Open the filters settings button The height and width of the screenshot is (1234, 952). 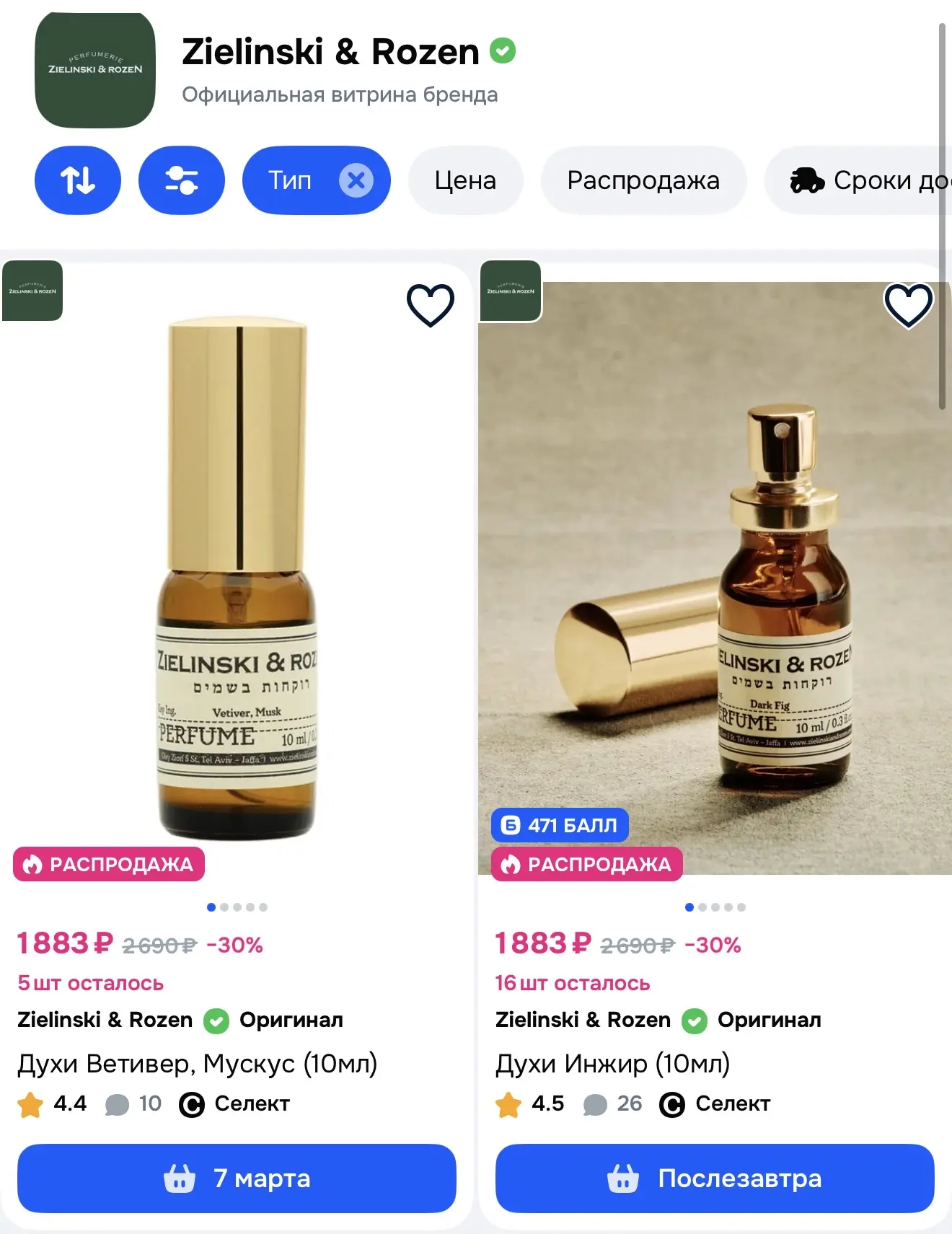[x=181, y=180]
